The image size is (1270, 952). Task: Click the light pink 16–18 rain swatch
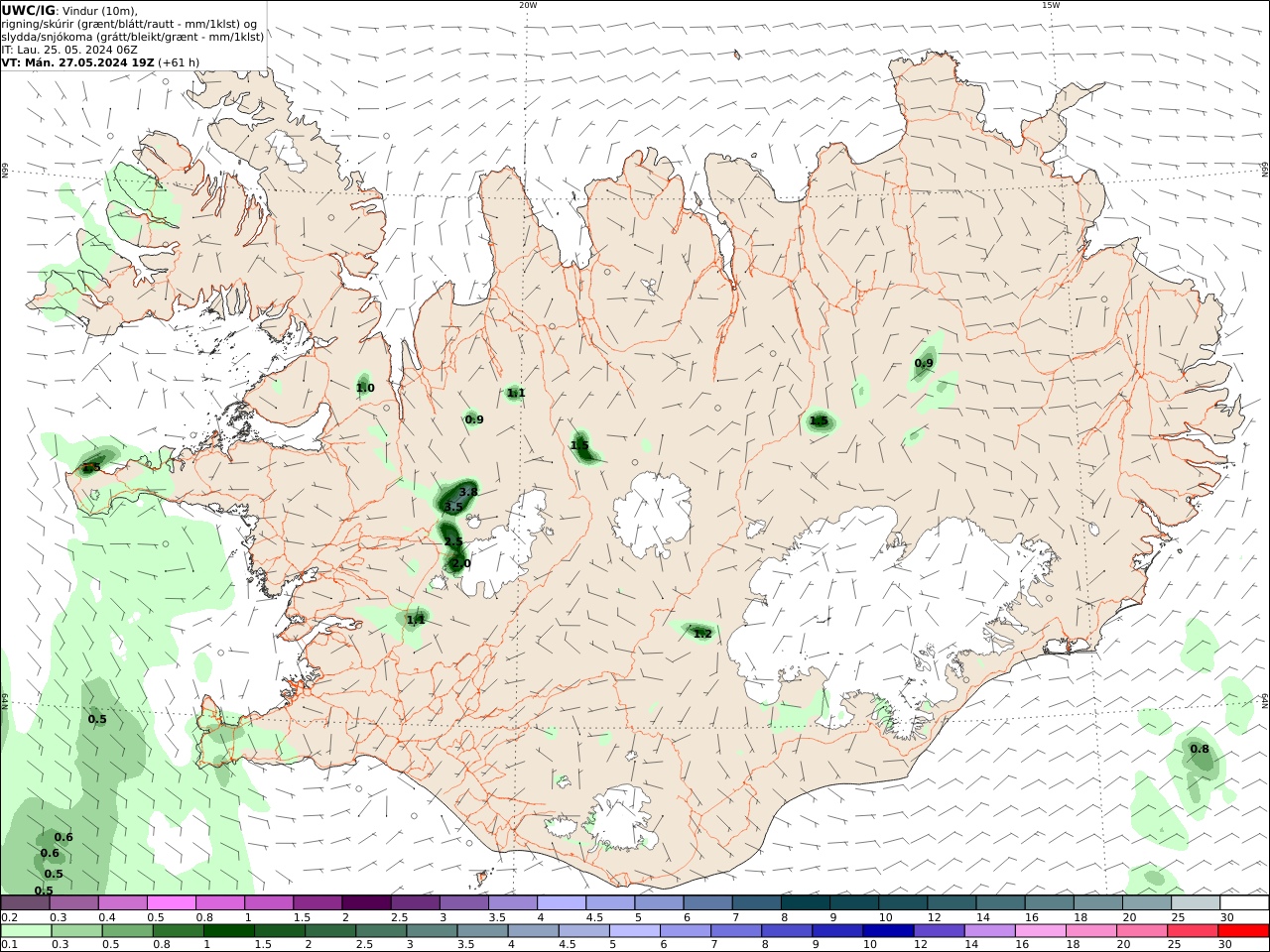(1040, 931)
